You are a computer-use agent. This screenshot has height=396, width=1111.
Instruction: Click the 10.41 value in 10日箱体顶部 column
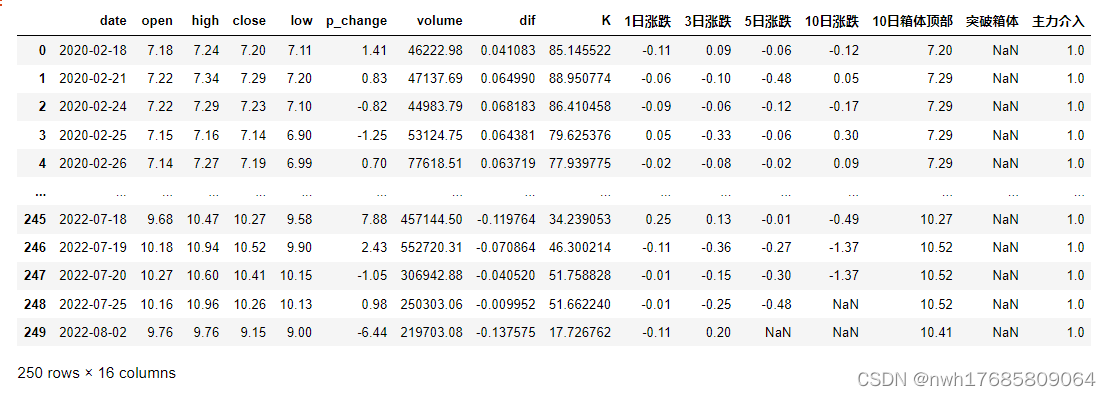937,332
